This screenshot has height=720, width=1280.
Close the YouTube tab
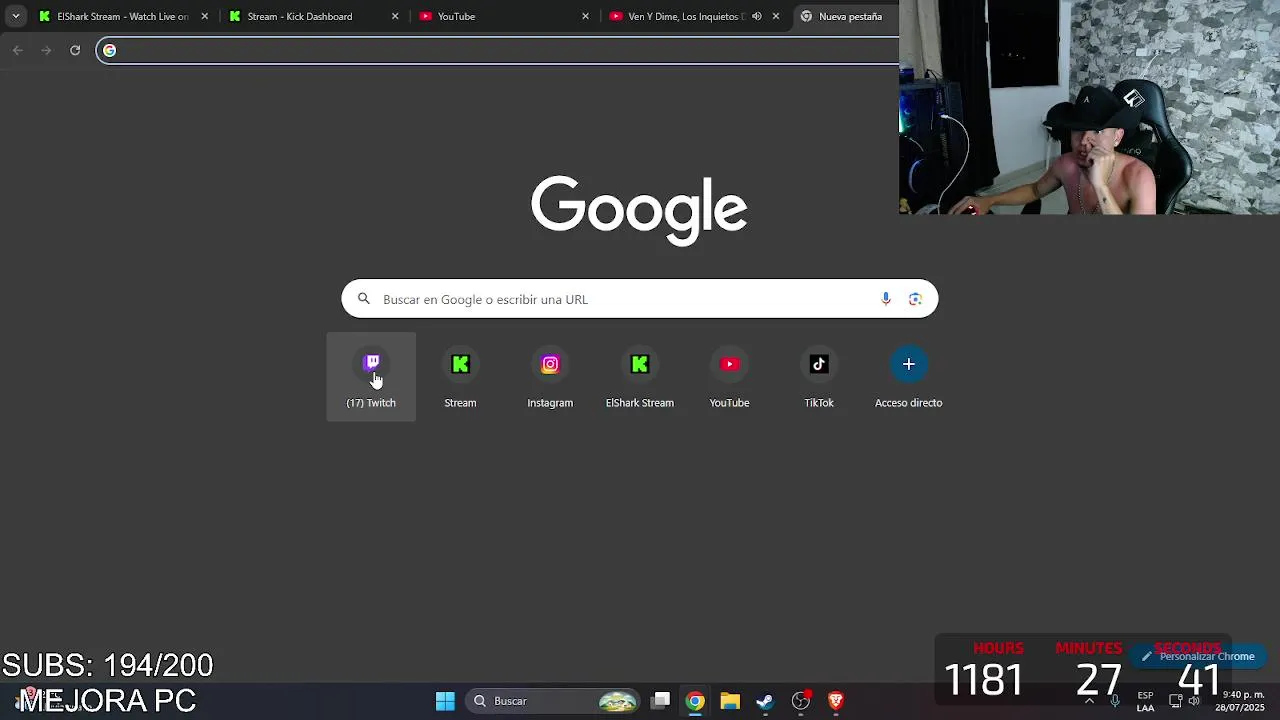coord(585,16)
